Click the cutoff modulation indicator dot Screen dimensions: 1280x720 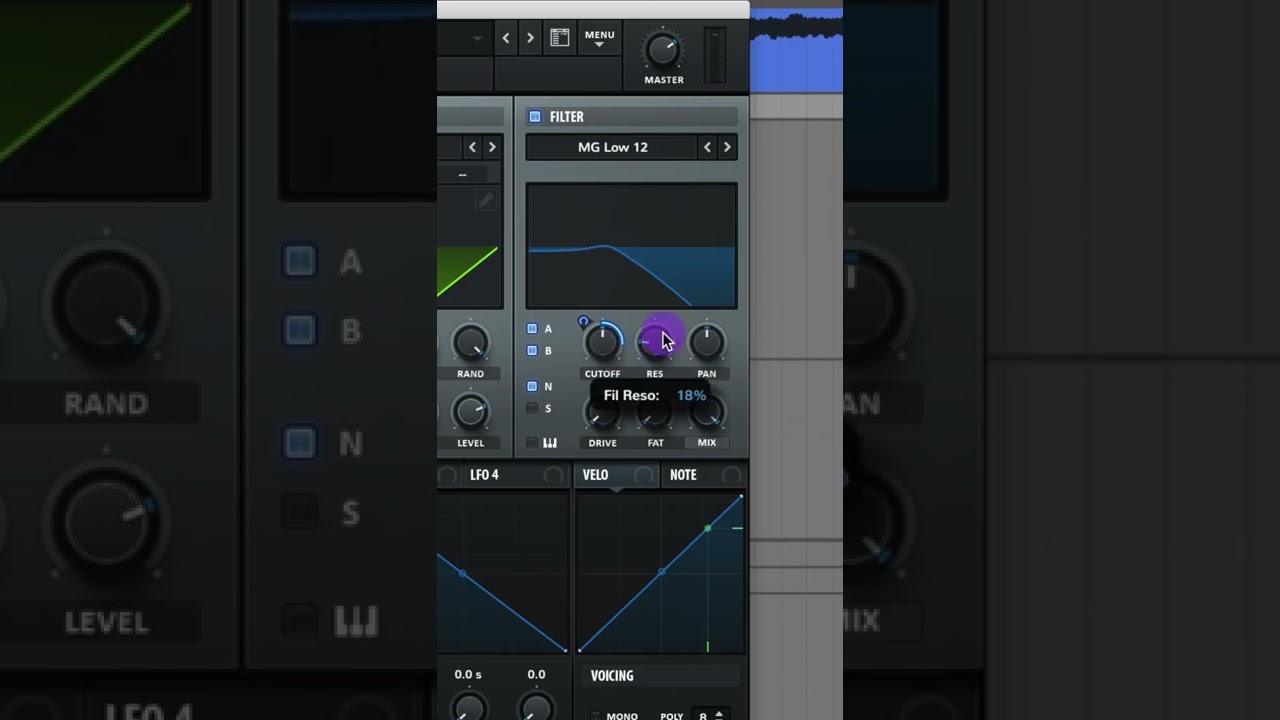point(583,321)
